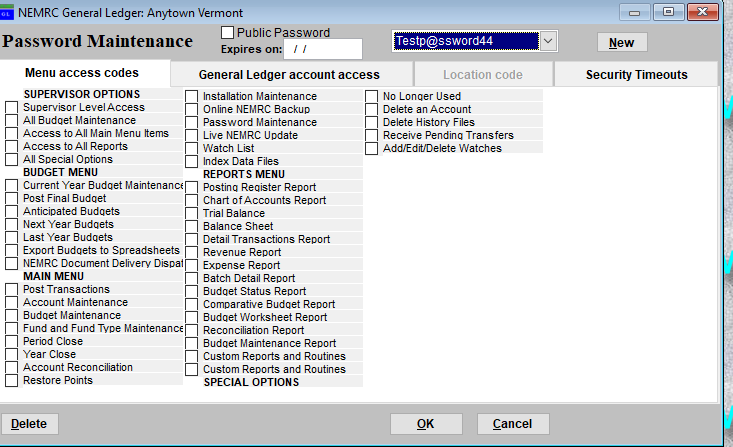
Task: Enable Account Maintenance checkbox
Action: [12, 303]
